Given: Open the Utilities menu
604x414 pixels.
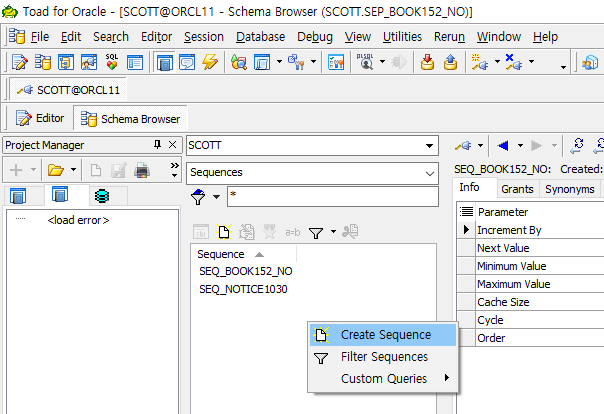Looking at the screenshot, I should [402, 37].
